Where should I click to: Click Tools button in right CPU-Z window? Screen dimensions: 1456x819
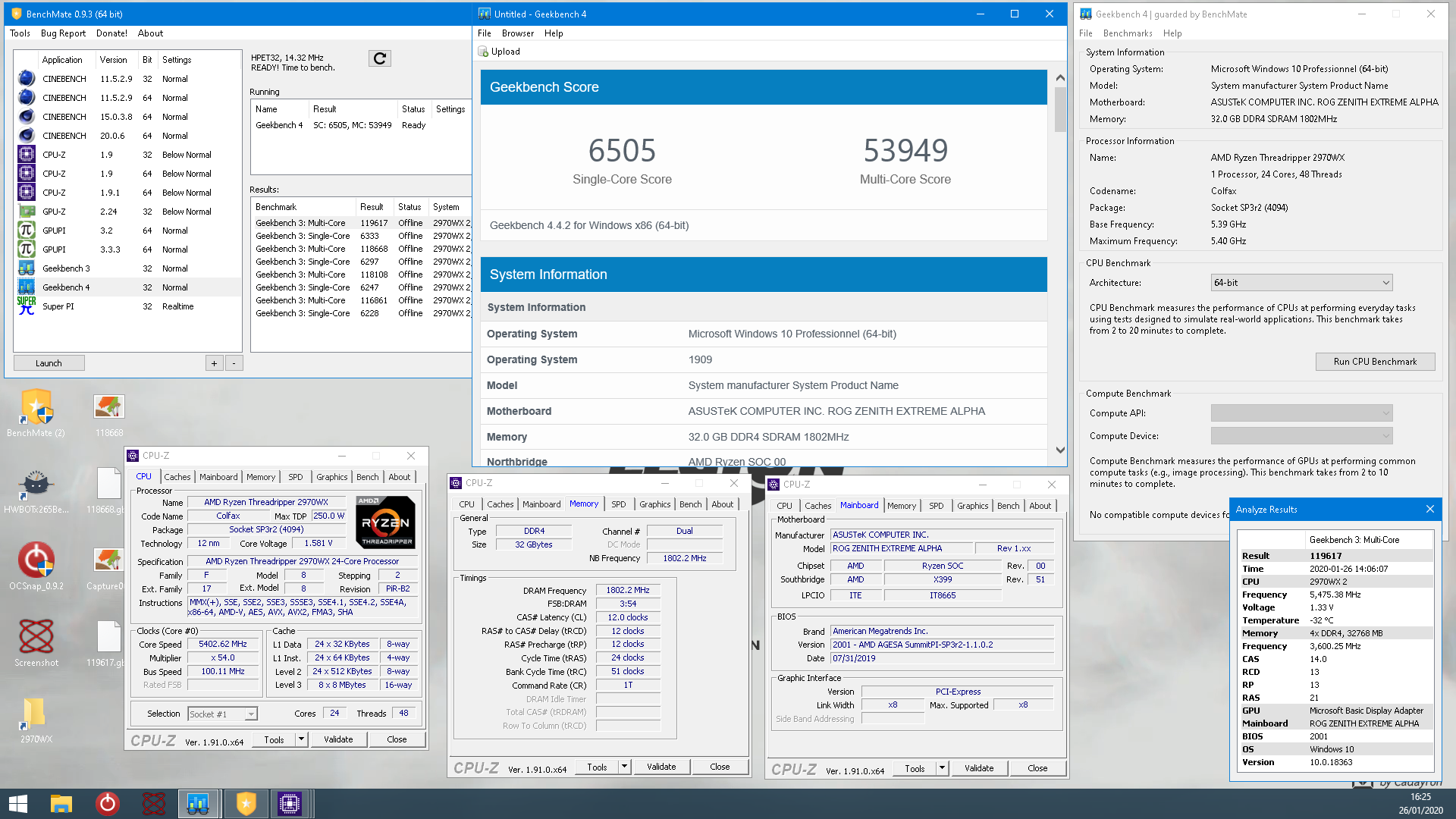tap(915, 768)
